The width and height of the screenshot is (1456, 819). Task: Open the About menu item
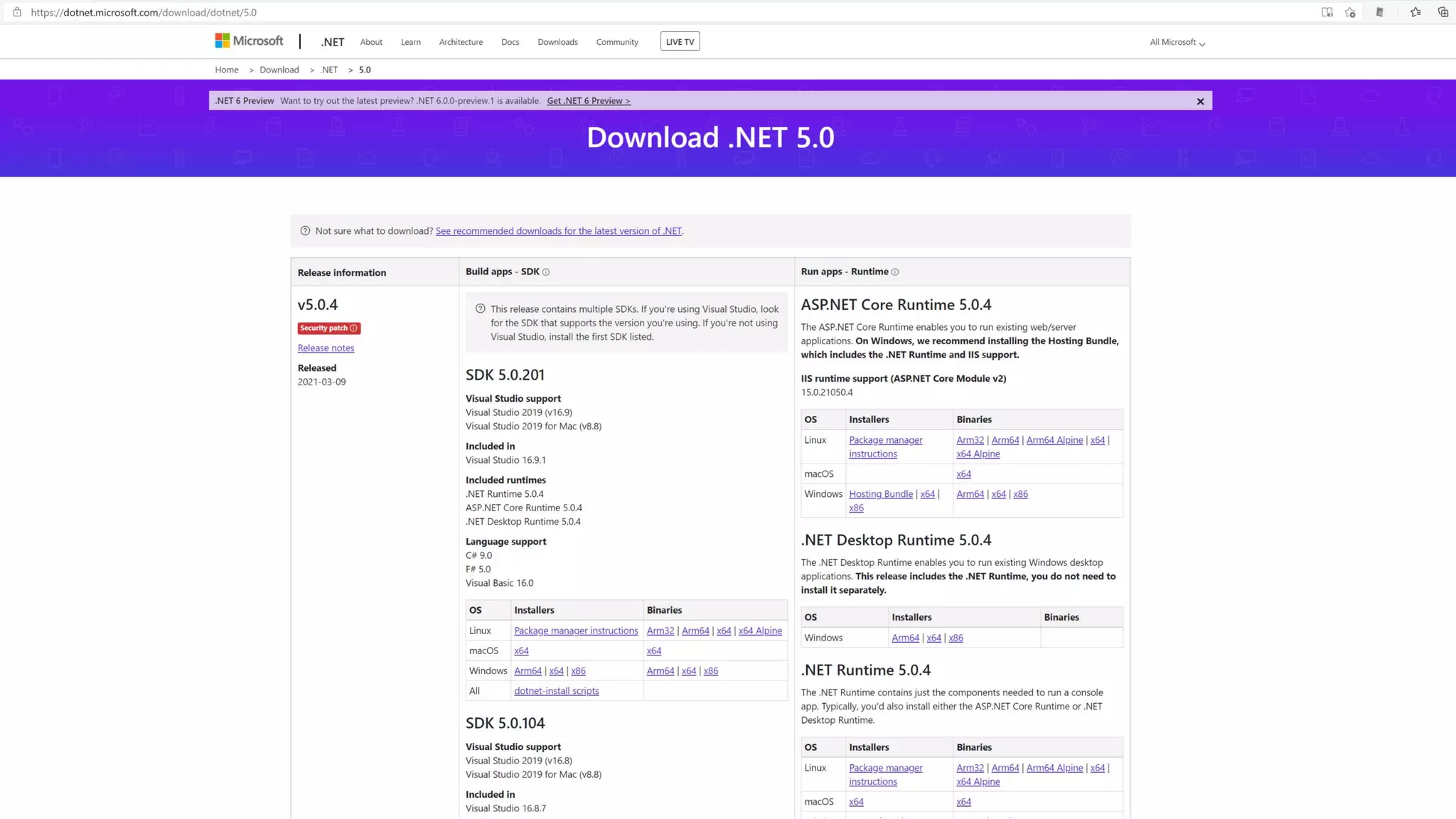tap(371, 42)
